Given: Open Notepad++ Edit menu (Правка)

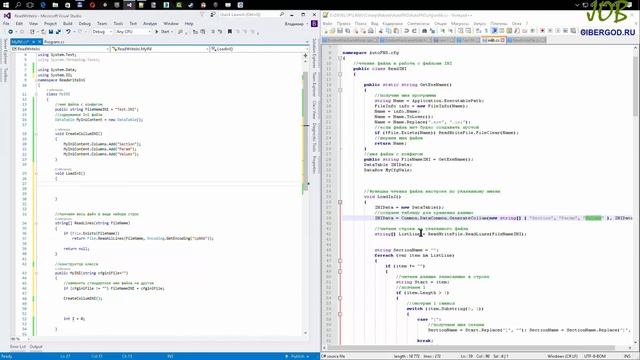Looking at the screenshot, I should [x=344, y=24].
